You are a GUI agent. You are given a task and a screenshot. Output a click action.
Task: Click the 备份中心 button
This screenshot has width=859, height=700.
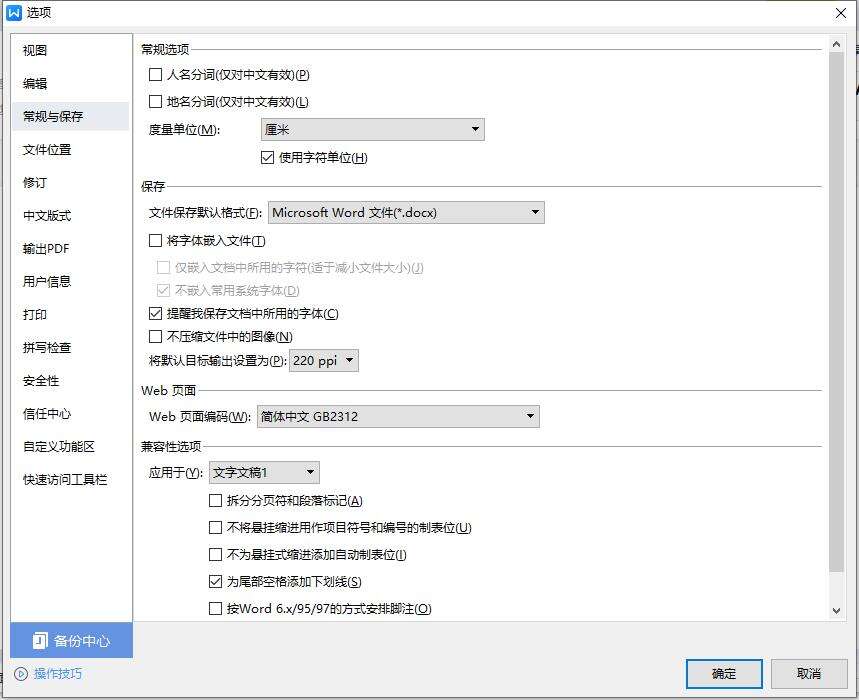[71, 640]
